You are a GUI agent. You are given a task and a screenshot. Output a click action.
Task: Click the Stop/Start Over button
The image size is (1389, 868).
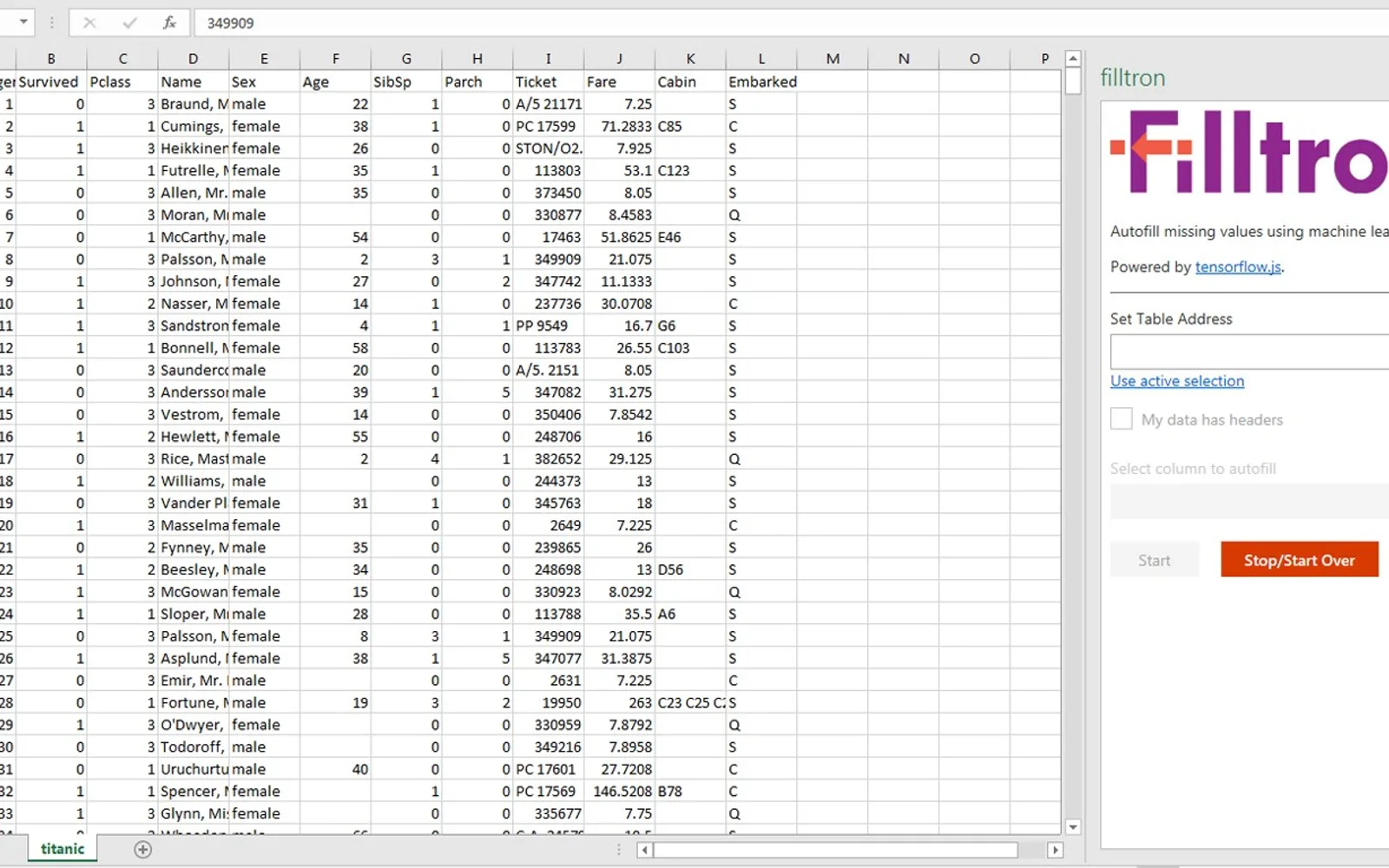point(1300,560)
